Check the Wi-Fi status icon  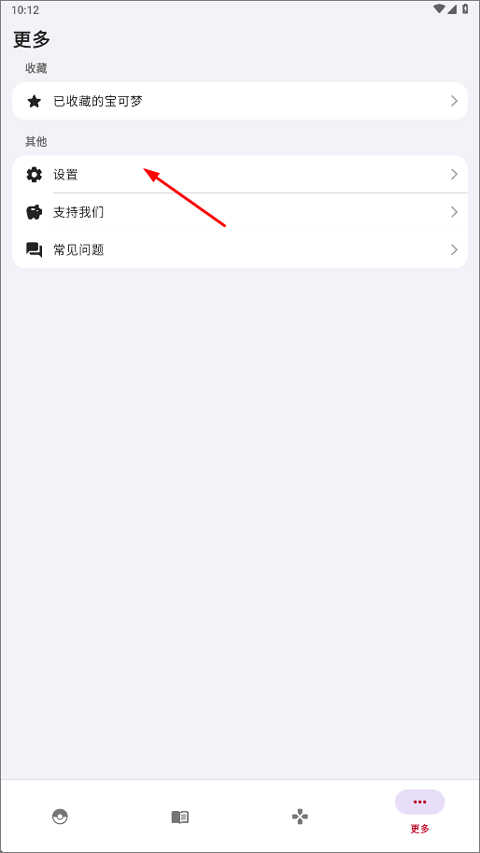tap(439, 9)
